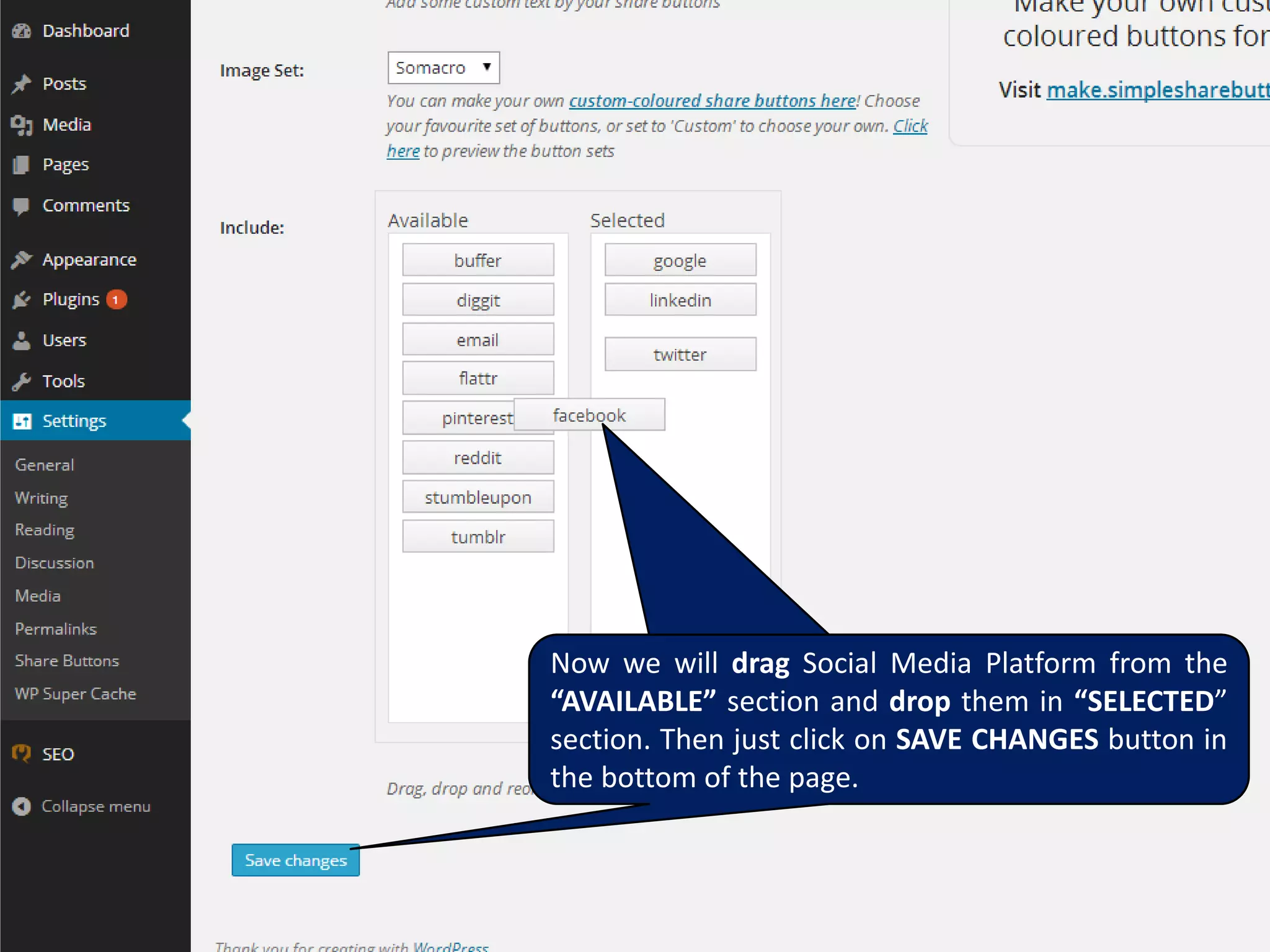The image size is (1270, 952).
Task: Click the Plugins plug icon
Action: (22, 300)
